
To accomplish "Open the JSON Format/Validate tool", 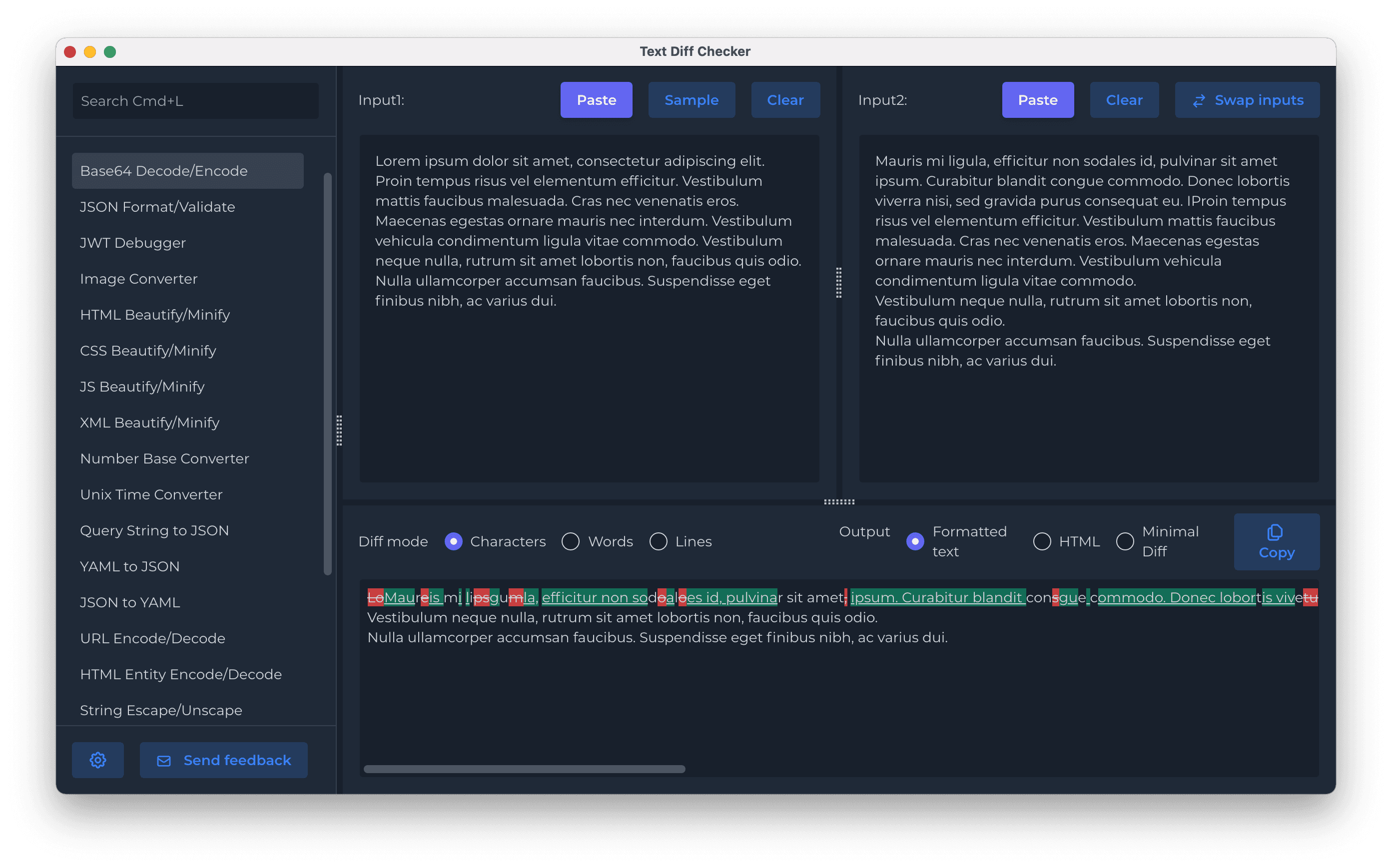I will coord(157,207).
